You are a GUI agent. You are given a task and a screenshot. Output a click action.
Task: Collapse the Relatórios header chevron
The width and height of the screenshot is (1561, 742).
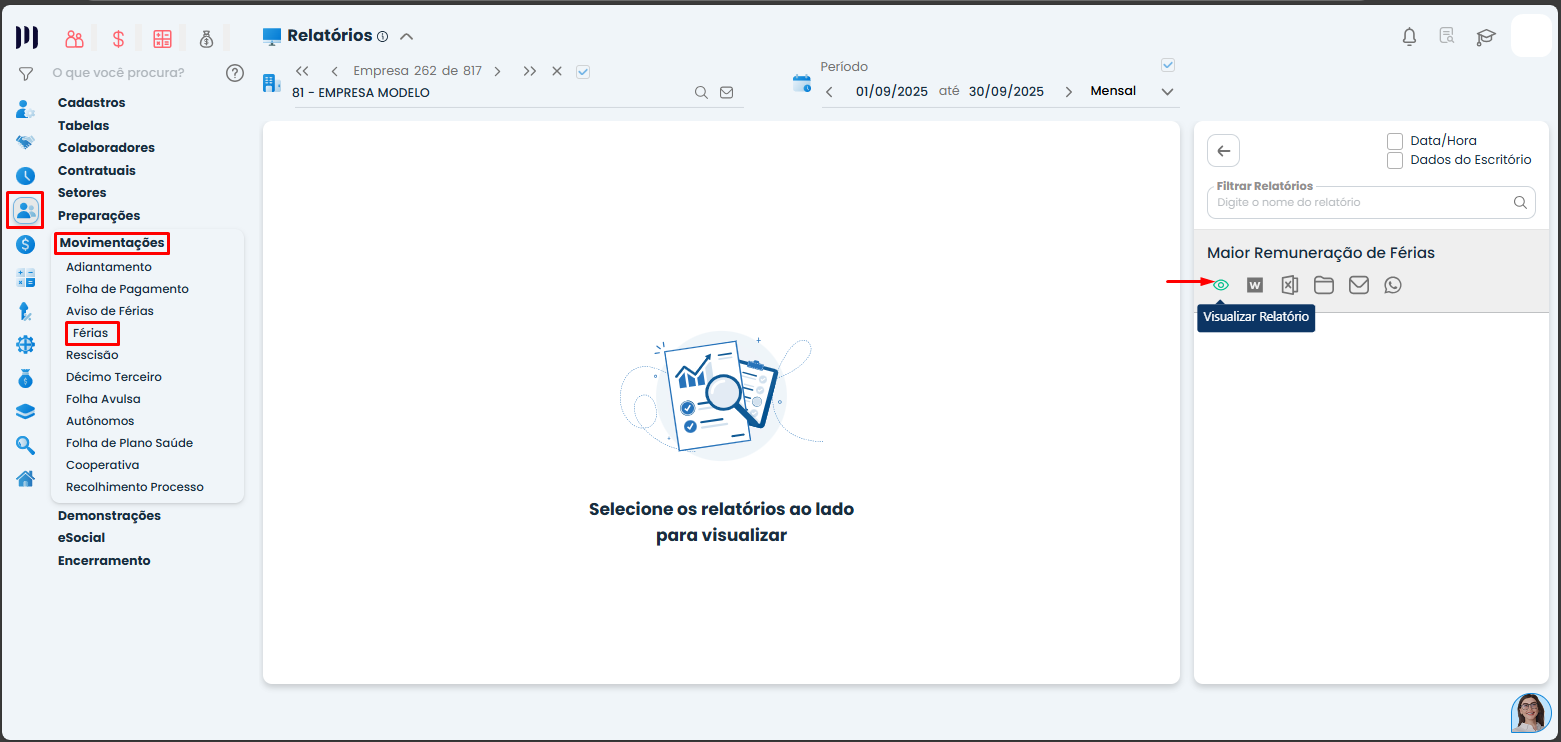tap(406, 36)
